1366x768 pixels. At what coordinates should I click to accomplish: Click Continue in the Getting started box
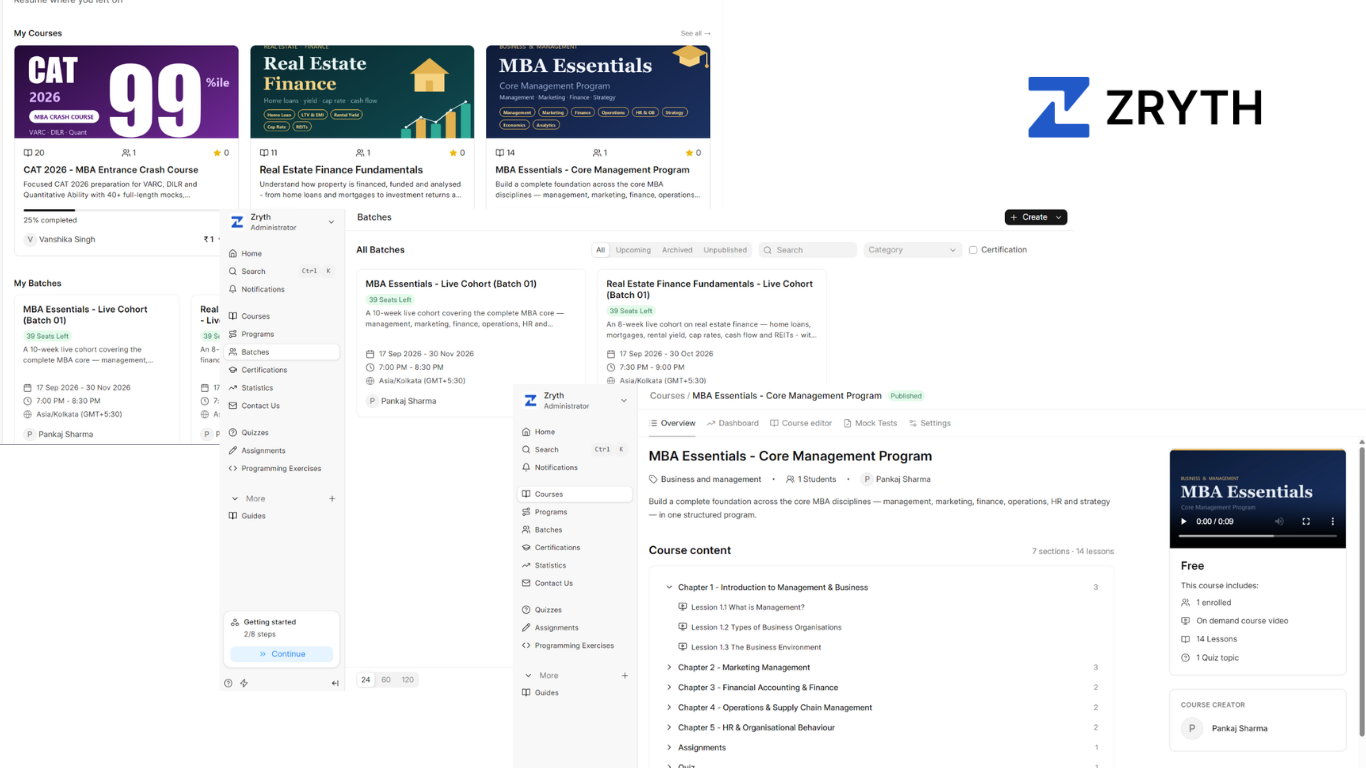click(x=282, y=654)
